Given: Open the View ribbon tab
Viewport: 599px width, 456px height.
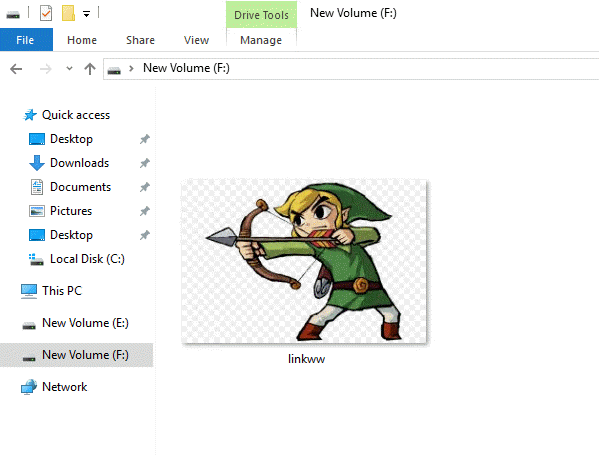Looking at the screenshot, I should 196,40.
